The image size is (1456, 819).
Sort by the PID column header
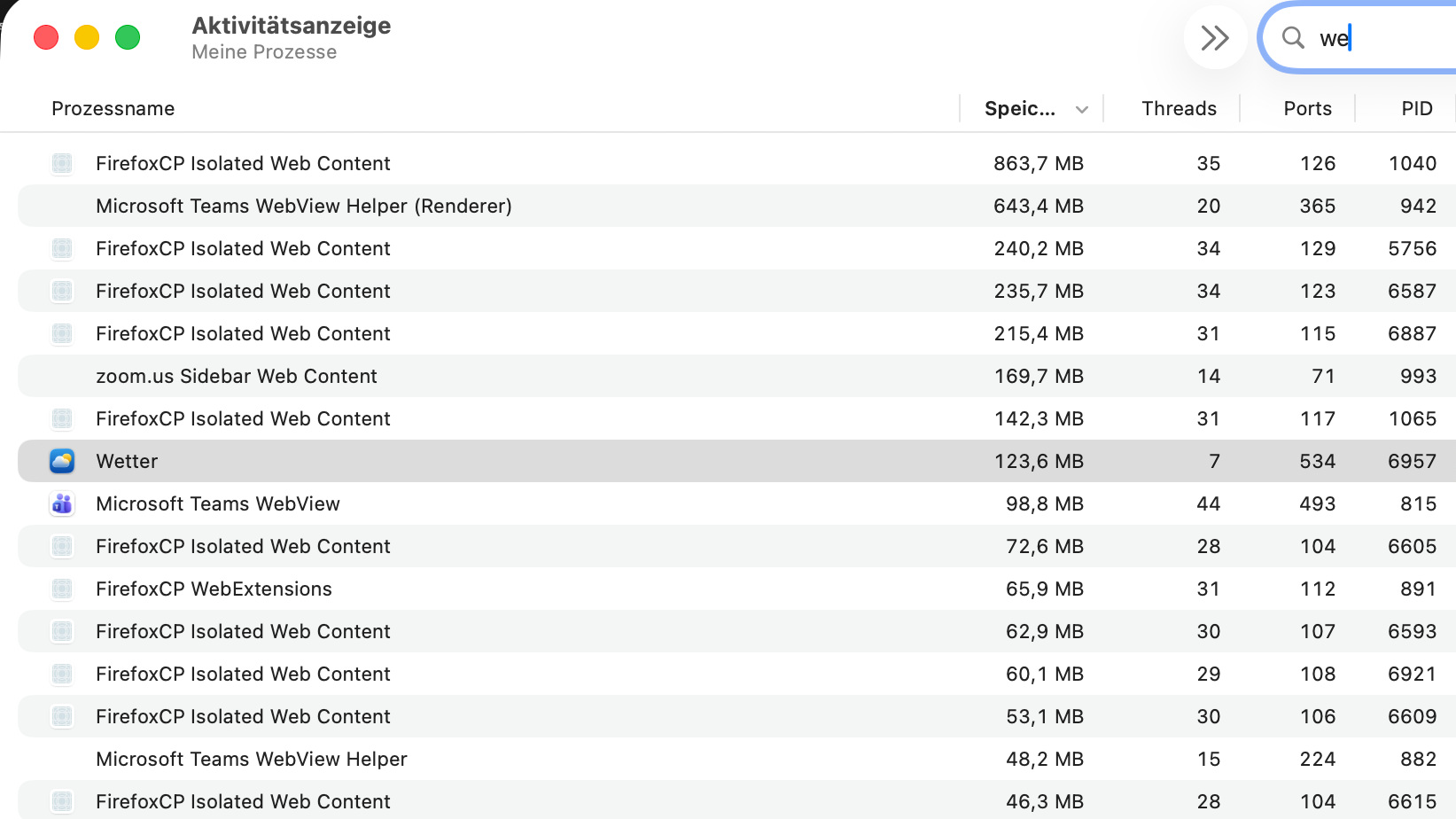[1417, 108]
